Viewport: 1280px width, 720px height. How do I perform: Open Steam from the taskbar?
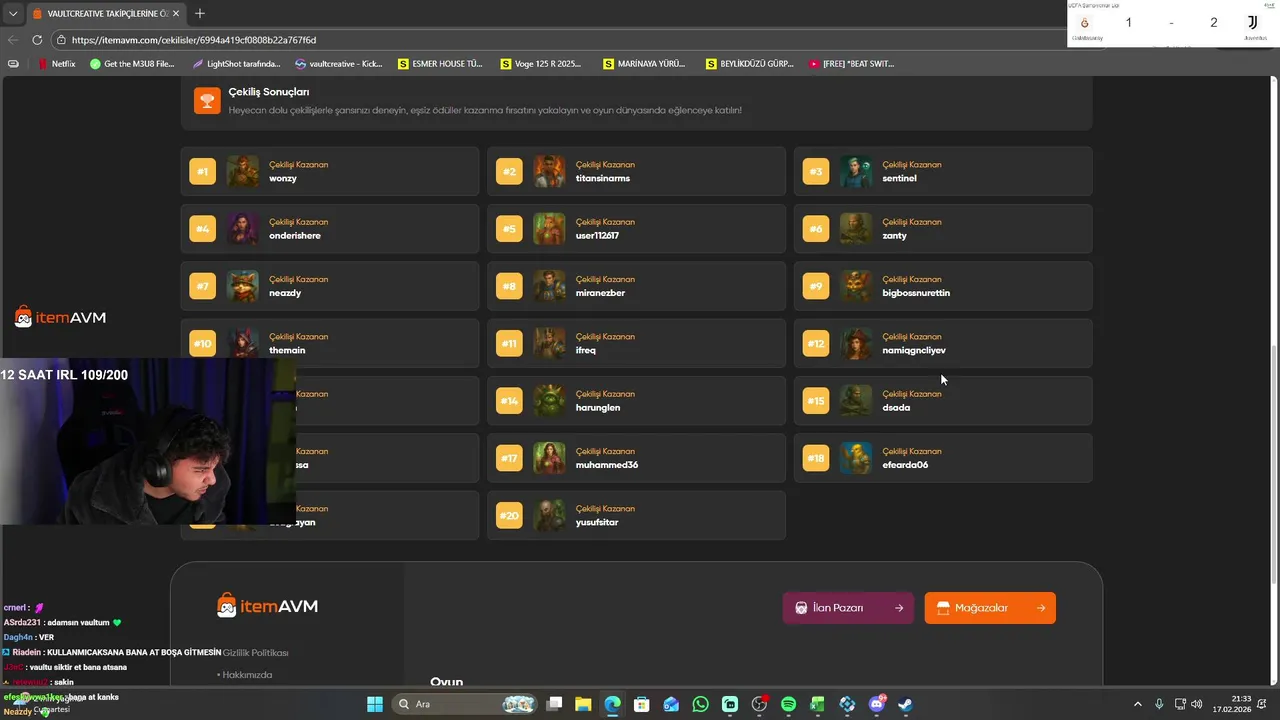906,704
